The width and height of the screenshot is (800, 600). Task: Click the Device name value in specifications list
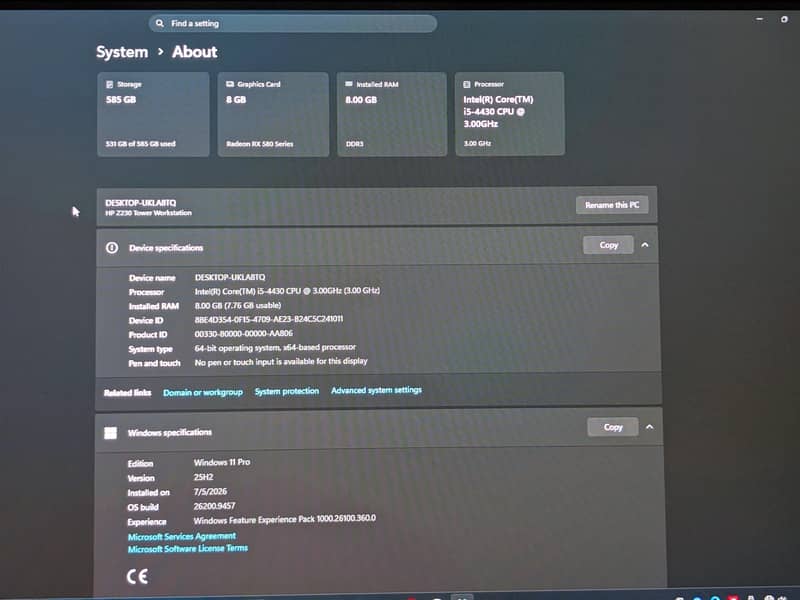point(230,277)
